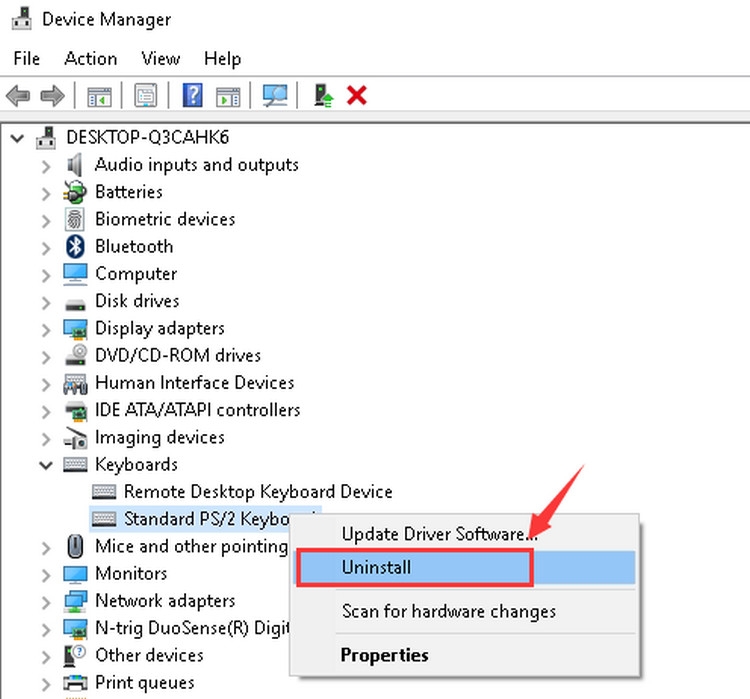Click the blue Help question-mark icon
This screenshot has height=699, width=750.
pos(193,95)
